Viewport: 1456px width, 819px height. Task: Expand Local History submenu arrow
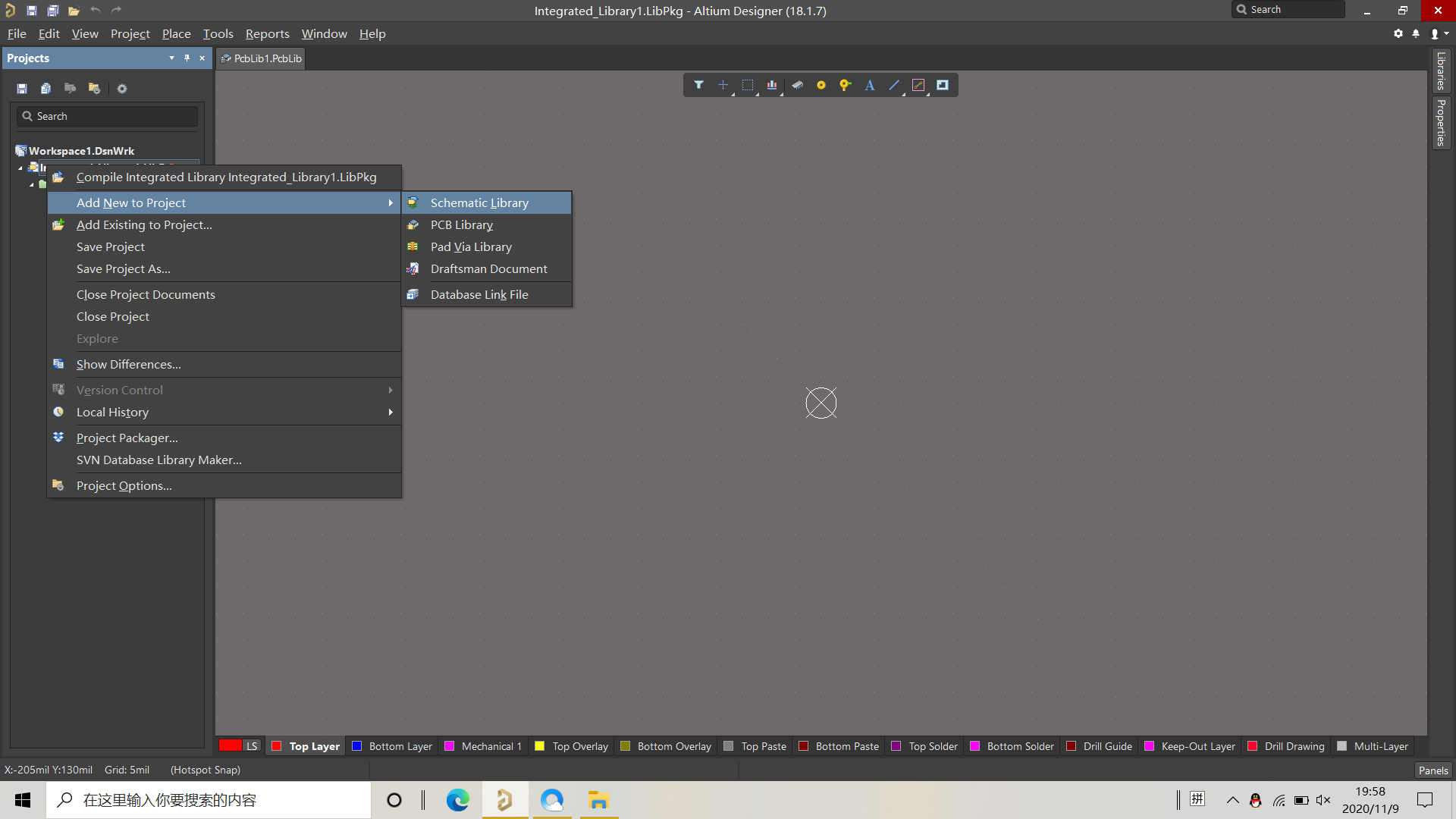(x=391, y=412)
